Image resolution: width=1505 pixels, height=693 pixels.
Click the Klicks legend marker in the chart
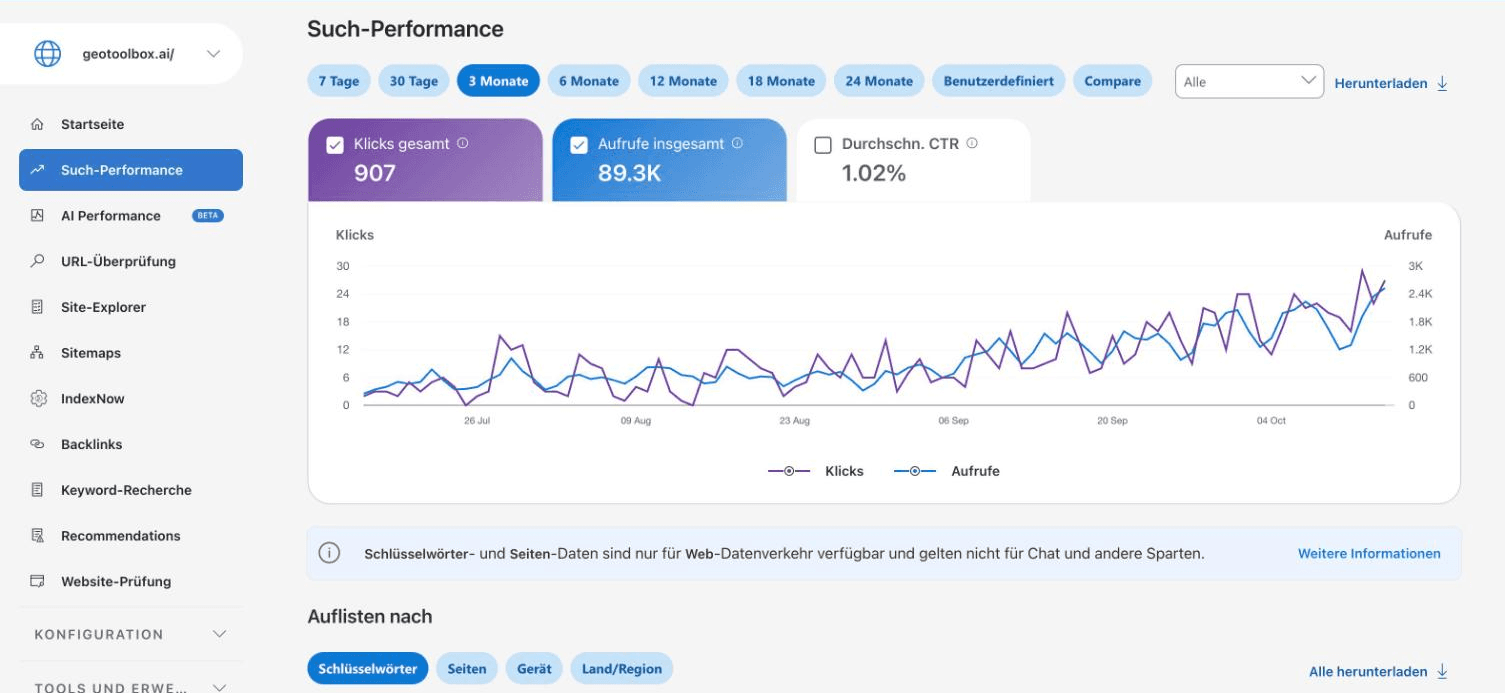click(x=789, y=471)
